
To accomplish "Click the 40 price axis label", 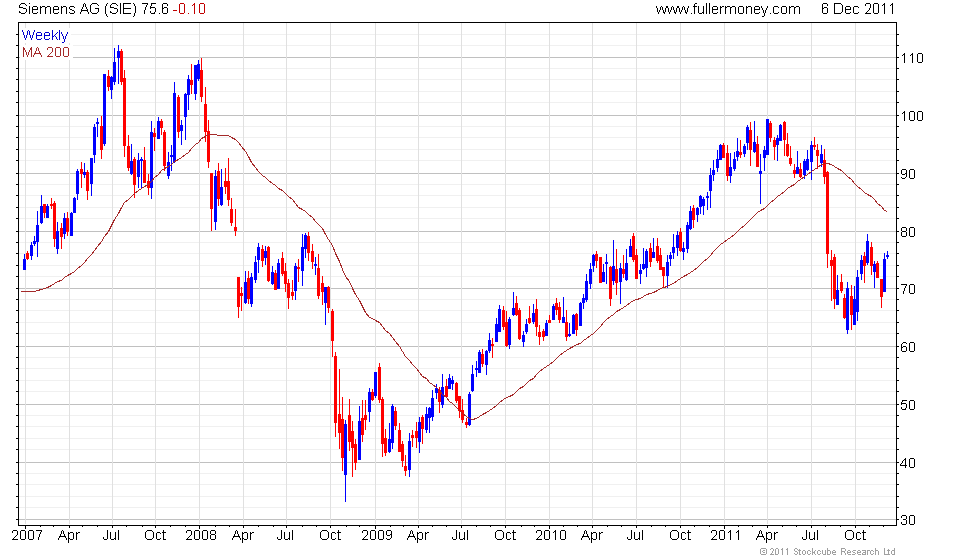I will 908,464.
